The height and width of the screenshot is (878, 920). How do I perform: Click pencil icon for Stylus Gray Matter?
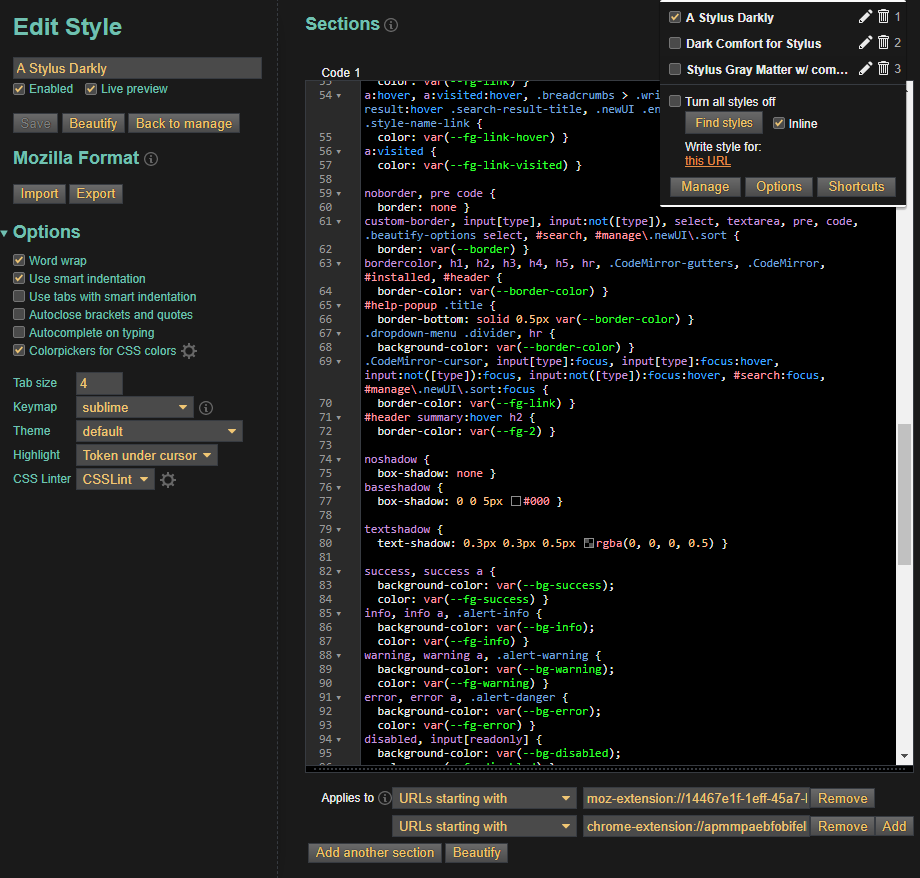pos(866,69)
